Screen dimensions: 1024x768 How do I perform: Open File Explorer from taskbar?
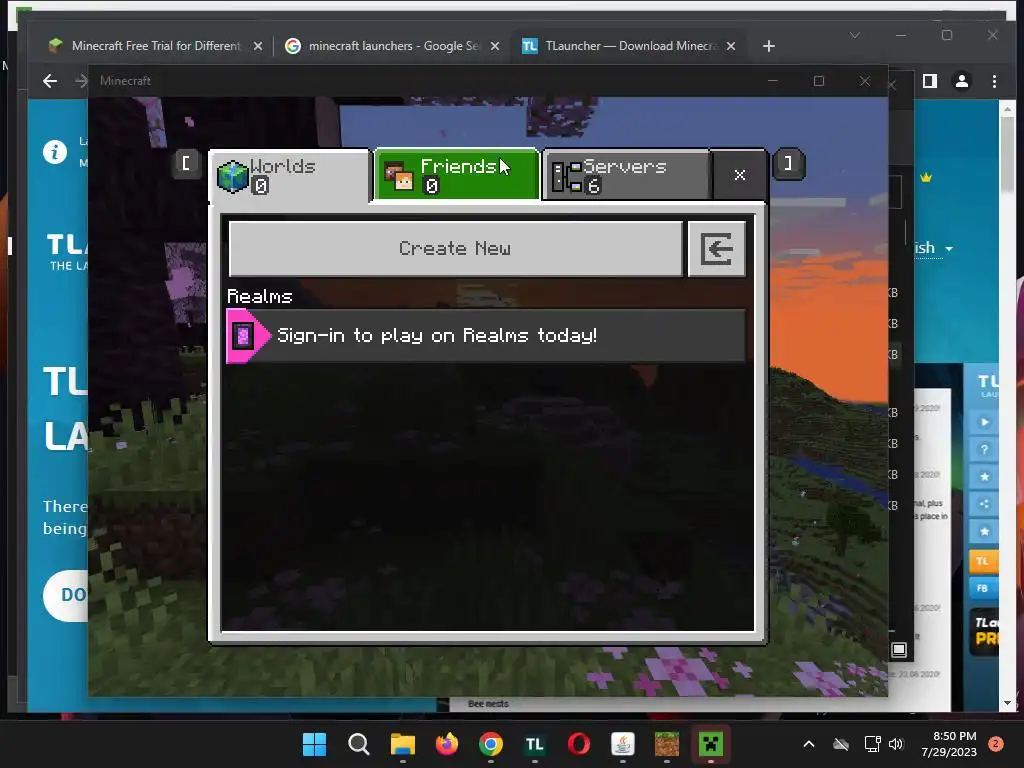click(402, 744)
